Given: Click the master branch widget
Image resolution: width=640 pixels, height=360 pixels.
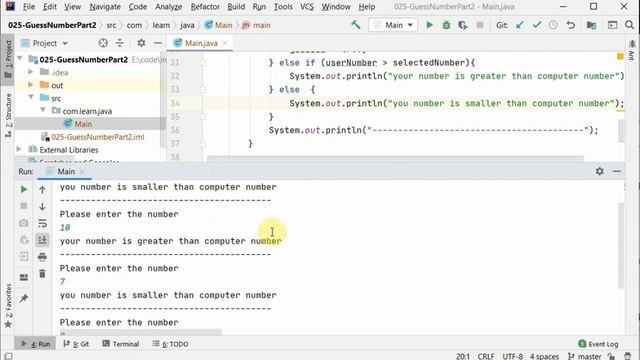Looking at the screenshot, I should (584, 356).
